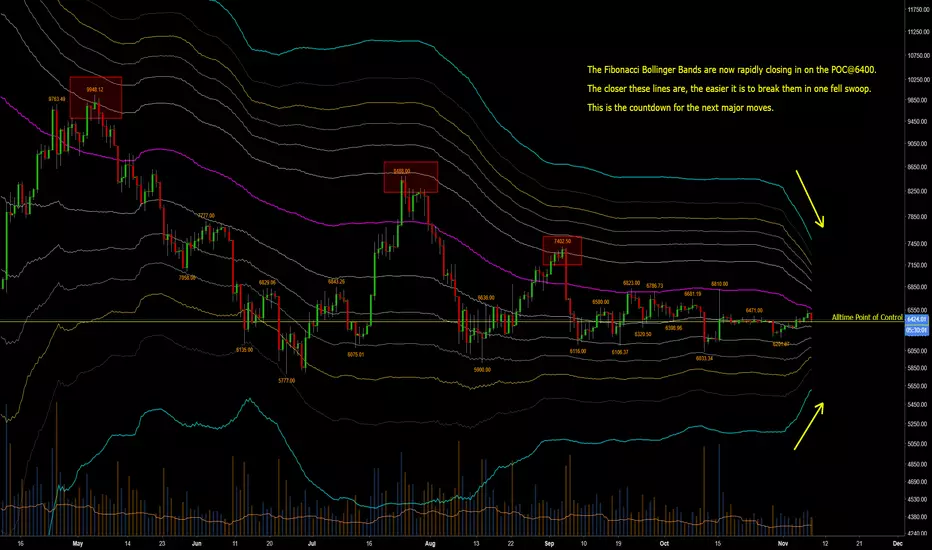Click 6850.00 on the price axis

pos(918,287)
